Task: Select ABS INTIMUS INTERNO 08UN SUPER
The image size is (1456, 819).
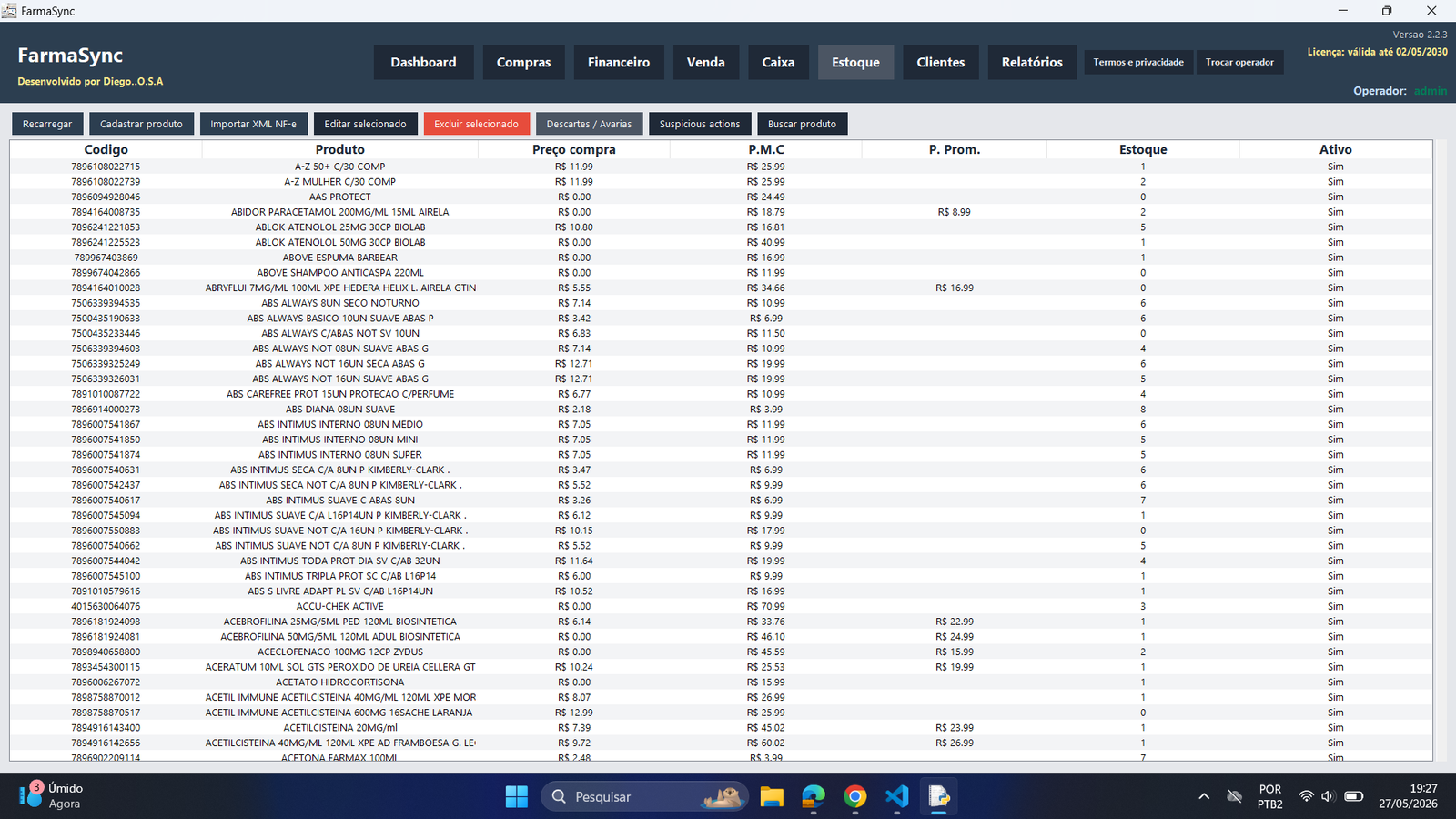Action: [721, 455]
